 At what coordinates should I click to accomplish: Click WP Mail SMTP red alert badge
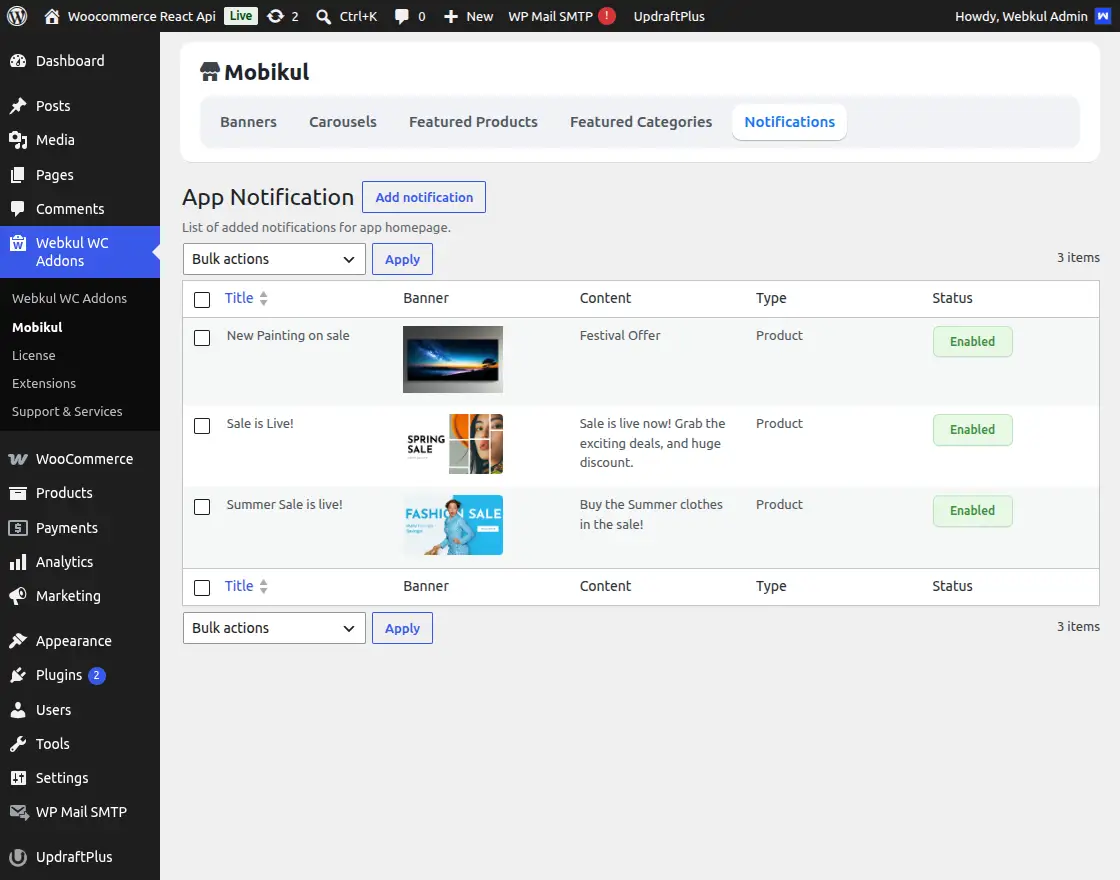click(607, 16)
